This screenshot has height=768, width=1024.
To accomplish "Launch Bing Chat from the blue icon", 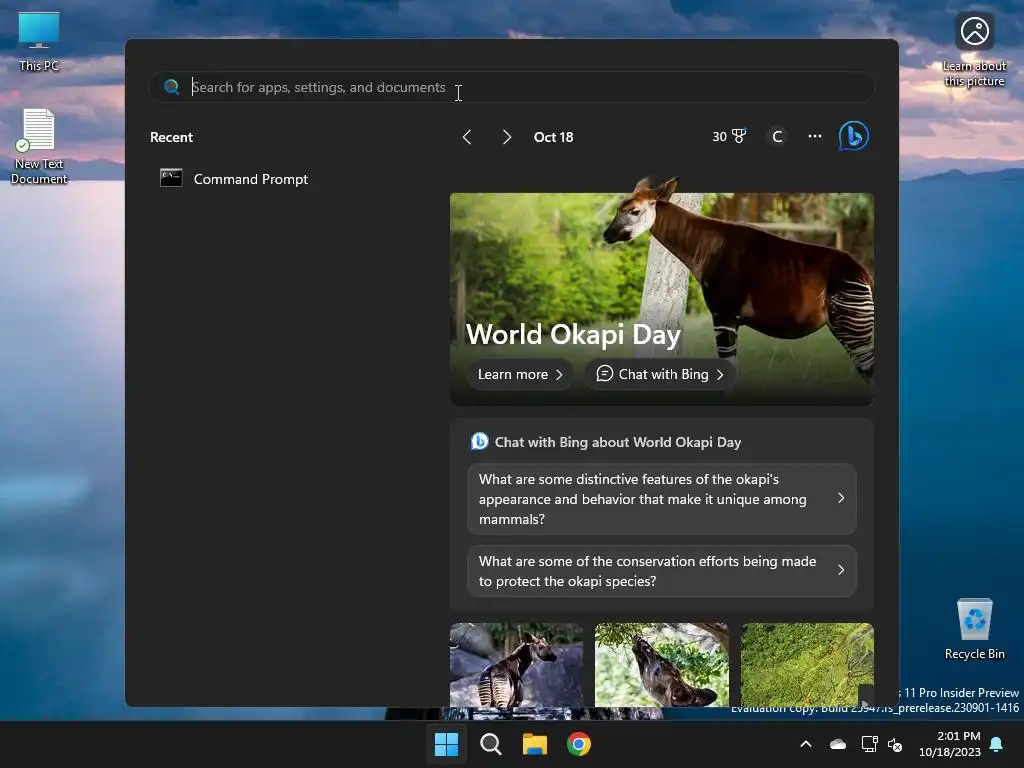I will click(854, 136).
